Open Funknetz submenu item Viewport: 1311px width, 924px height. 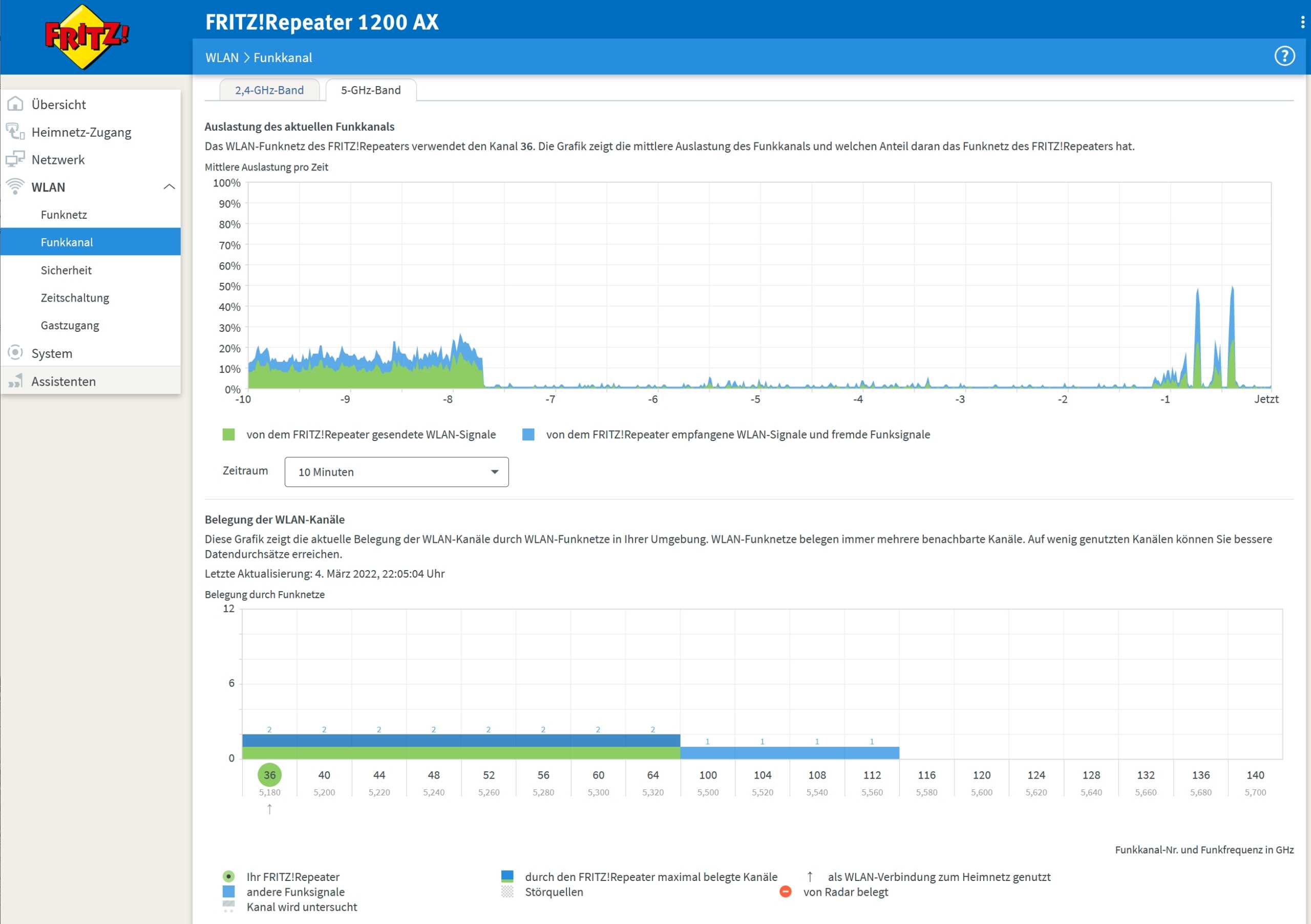point(91,215)
